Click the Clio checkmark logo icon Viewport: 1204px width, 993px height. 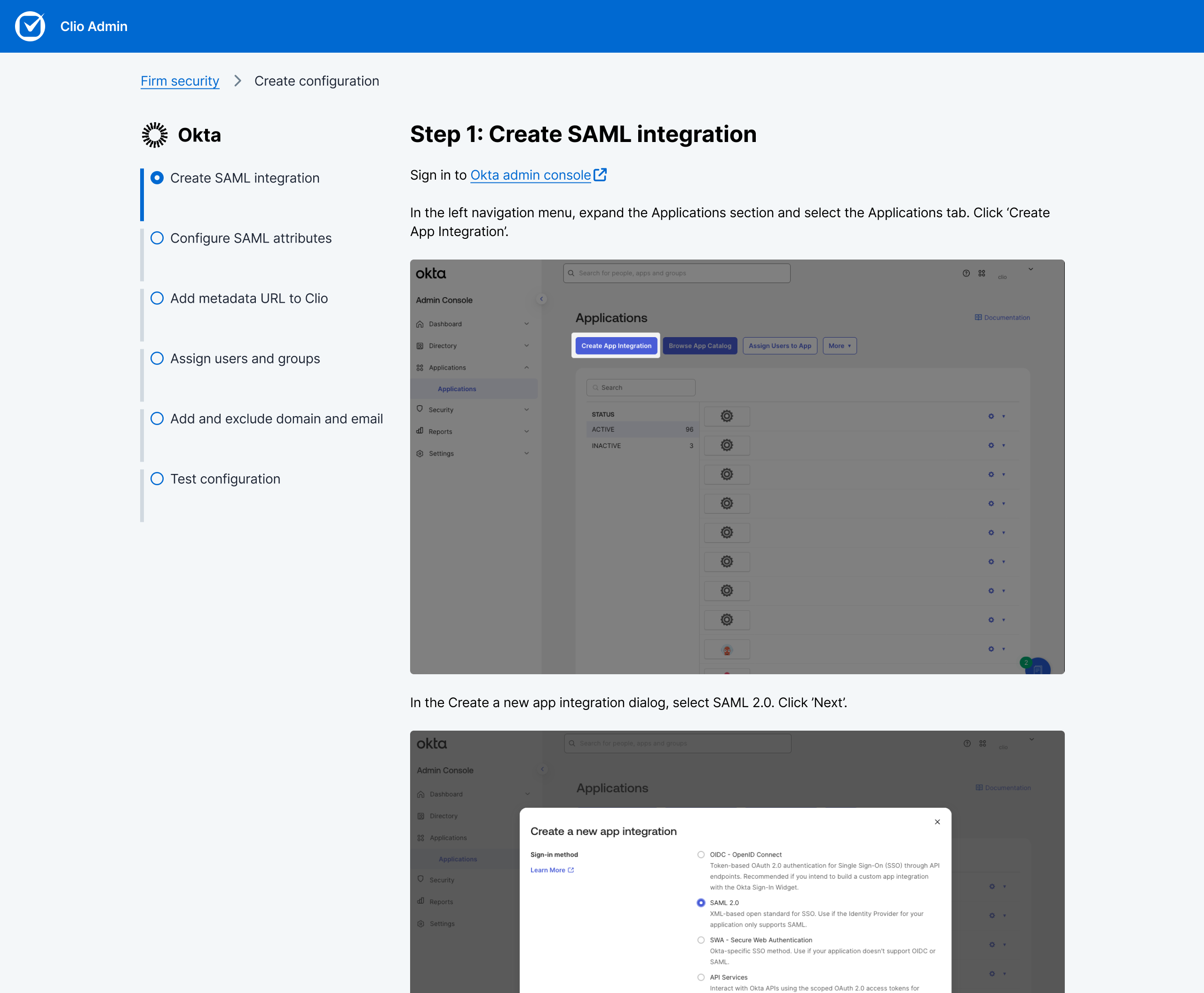(x=30, y=26)
